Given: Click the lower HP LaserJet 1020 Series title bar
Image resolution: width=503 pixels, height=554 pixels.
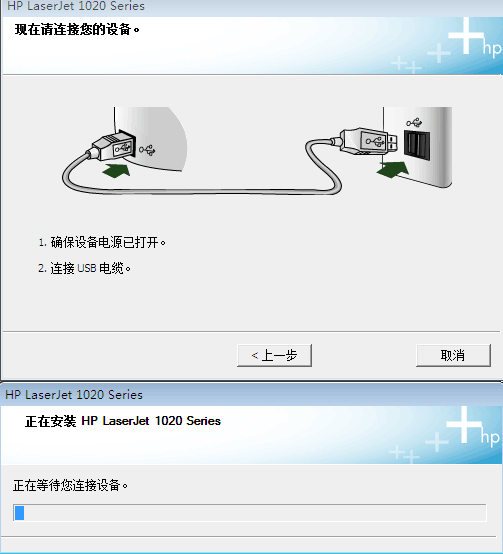Looking at the screenshot, I should click(x=252, y=395).
